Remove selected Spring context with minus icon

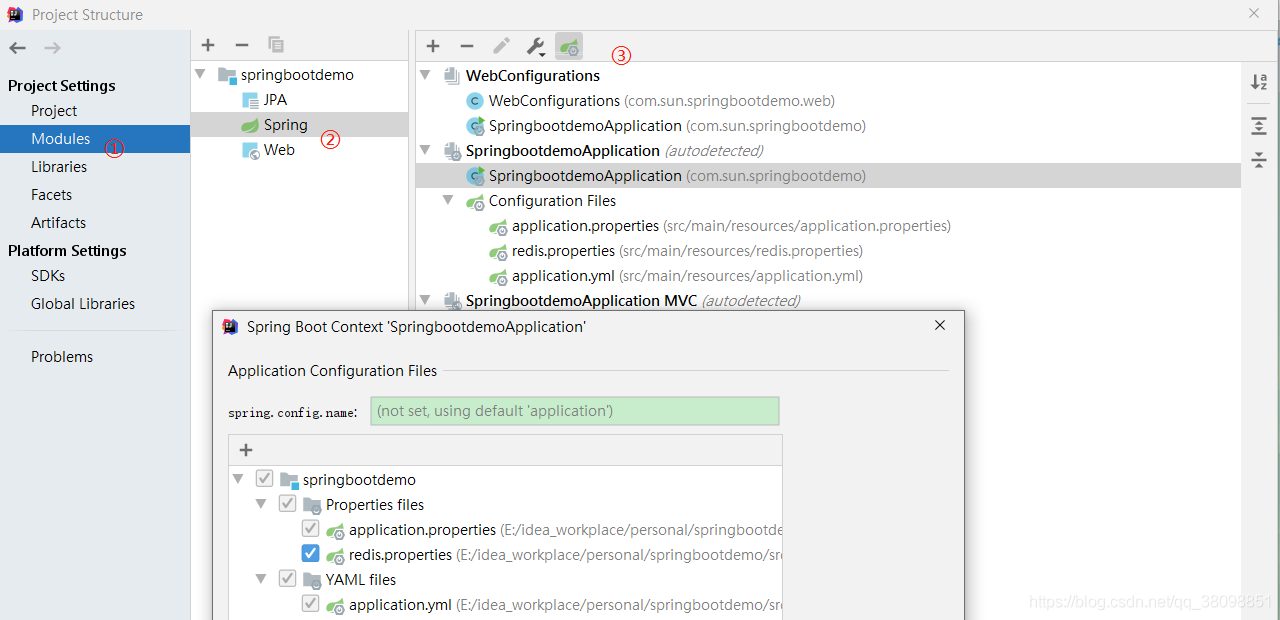click(x=467, y=46)
